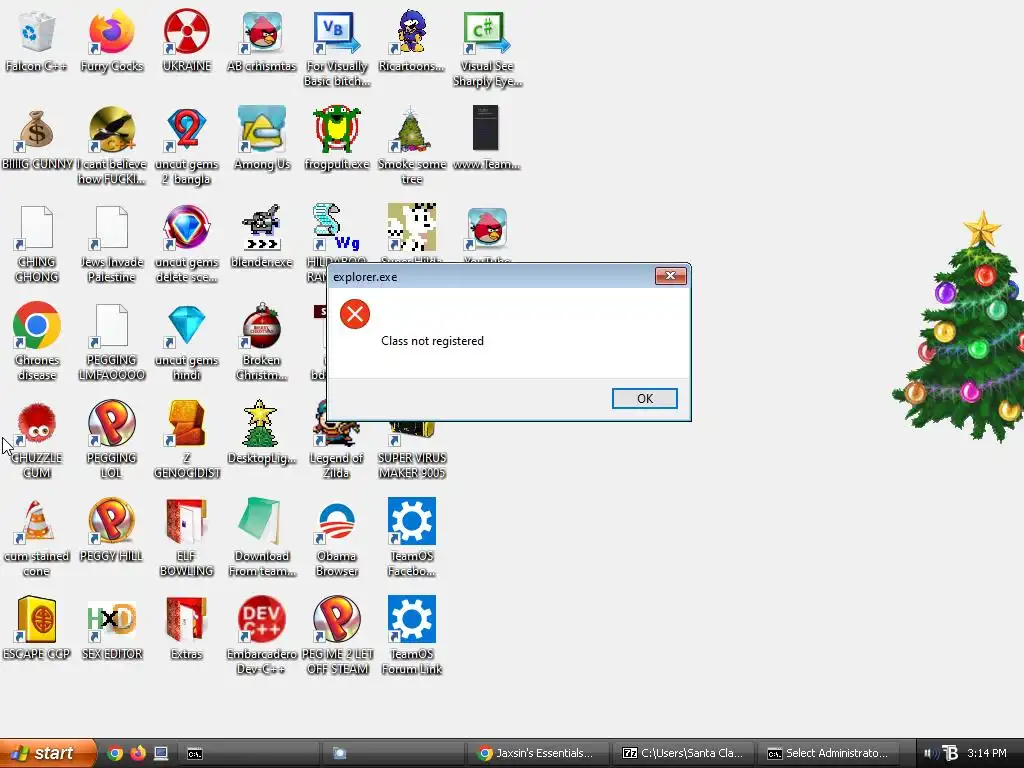Select the 'Class not registered' message text
The height and width of the screenshot is (768, 1024).
click(432, 341)
